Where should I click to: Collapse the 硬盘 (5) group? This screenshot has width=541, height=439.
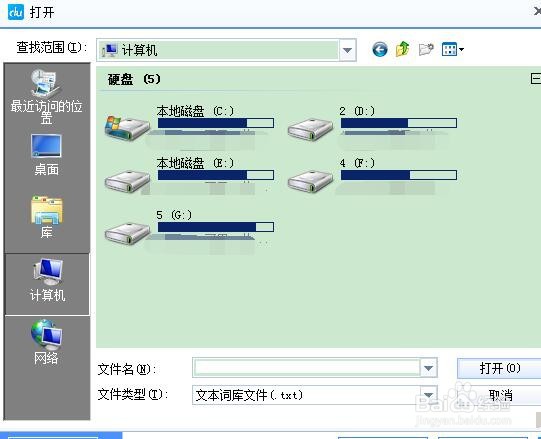pos(535,78)
